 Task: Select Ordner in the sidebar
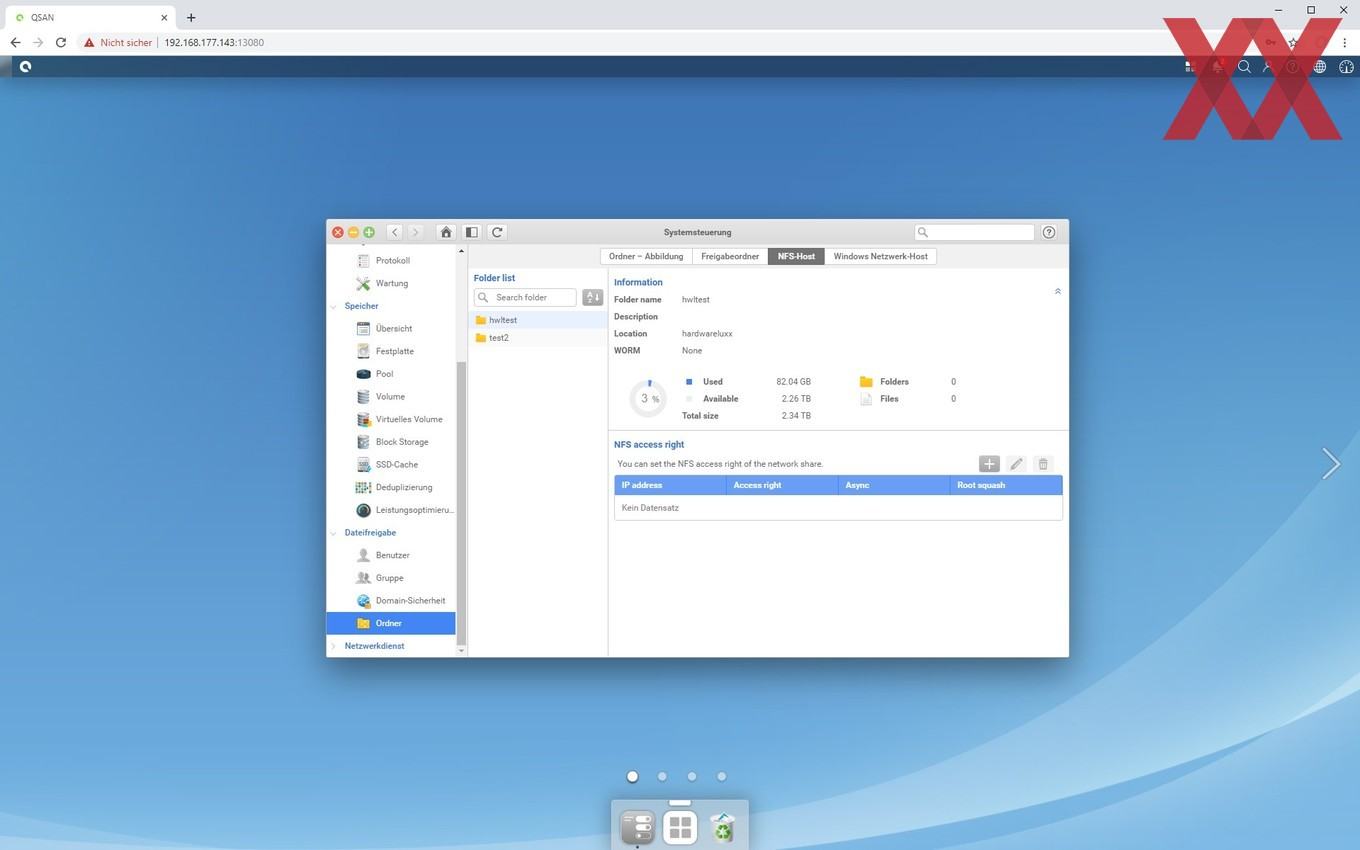[x=391, y=623]
